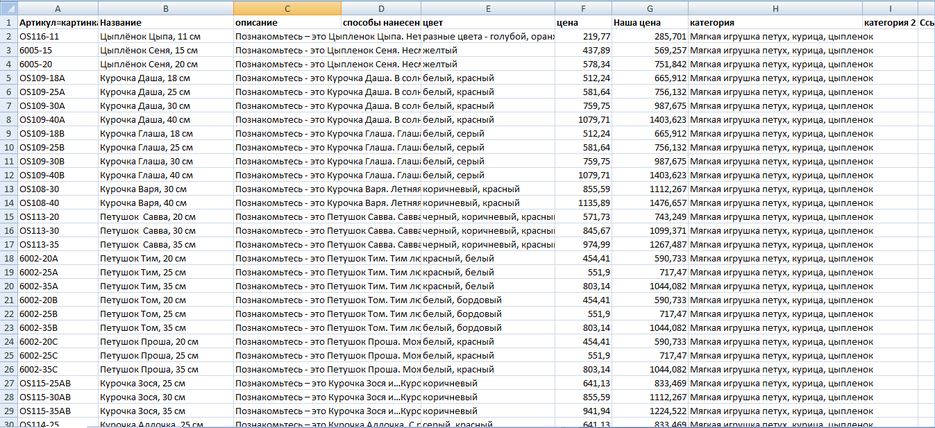
Task: Click our-price cell '1267,487'
Action: pos(649,244)
